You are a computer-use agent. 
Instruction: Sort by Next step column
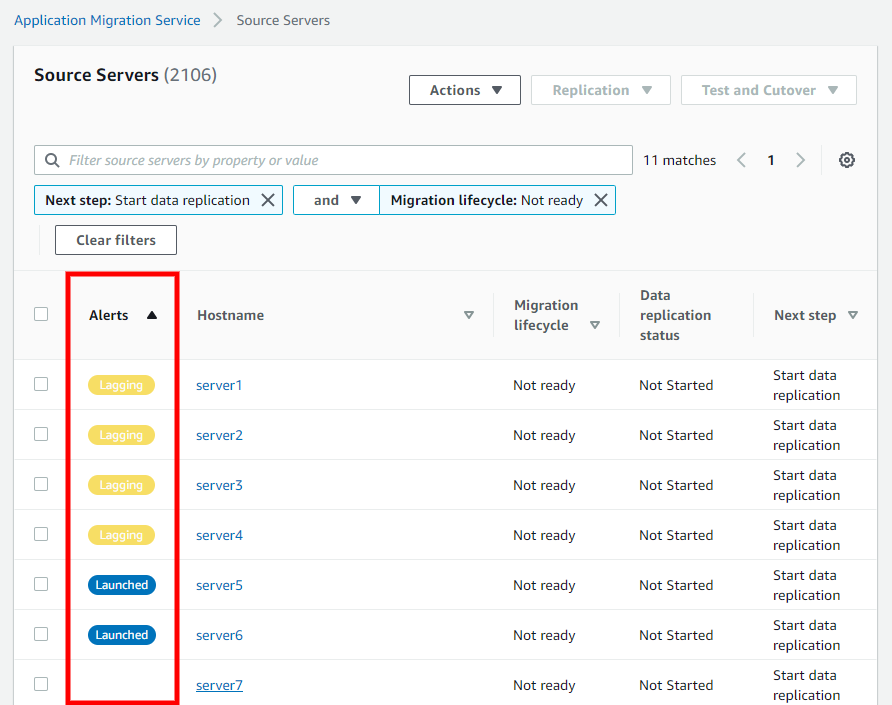pos(853,315)
